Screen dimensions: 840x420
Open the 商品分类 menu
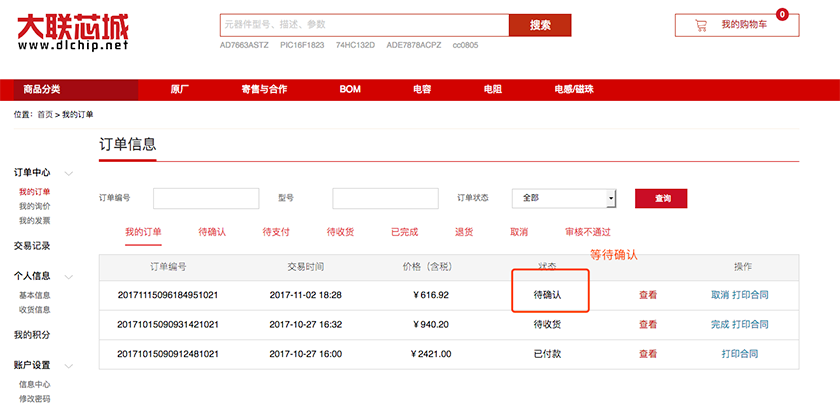click(x=42, y=89)
